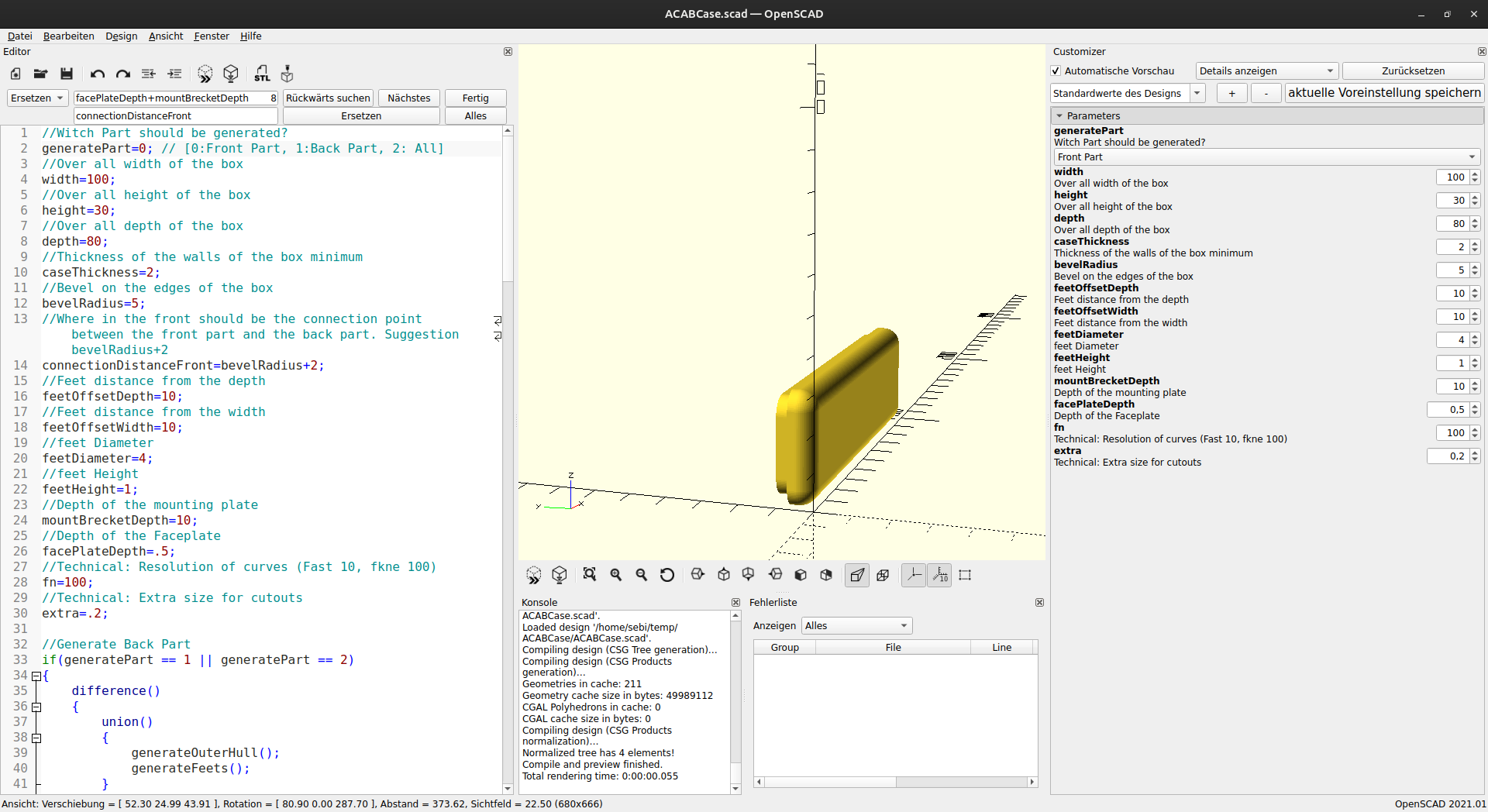Click the Rückwärts suchen button

[x=328, y=98]
